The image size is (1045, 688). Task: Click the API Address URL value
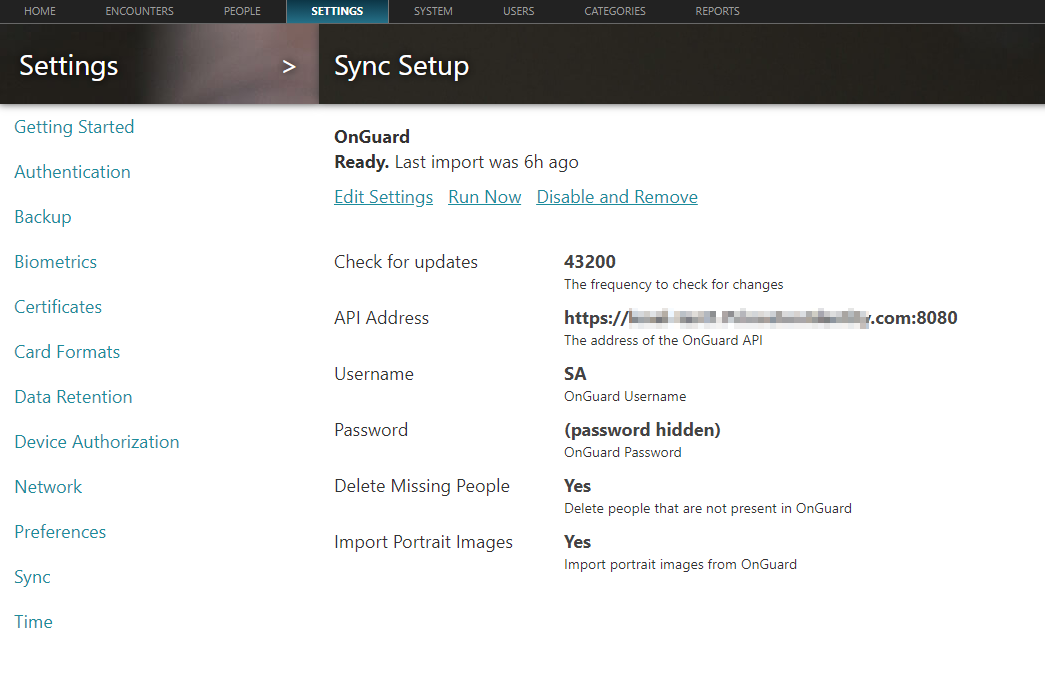760,318
